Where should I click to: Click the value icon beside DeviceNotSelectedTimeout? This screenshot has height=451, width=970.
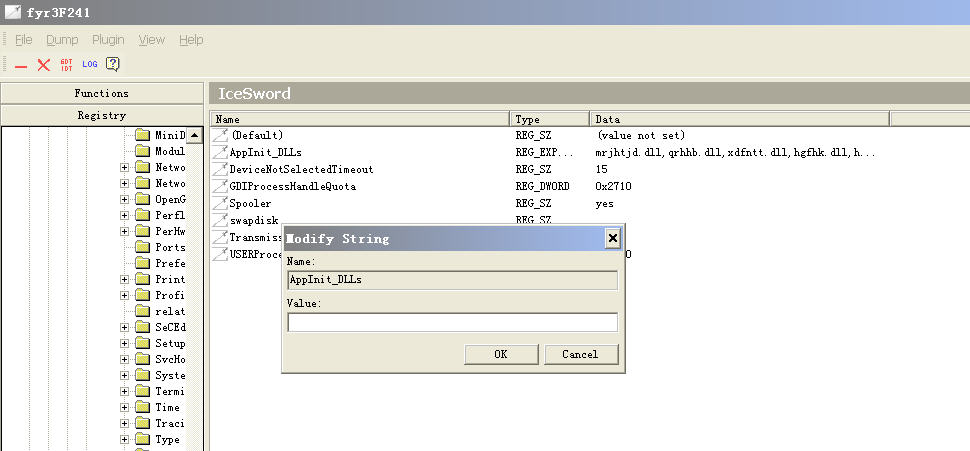pos(220,170)
